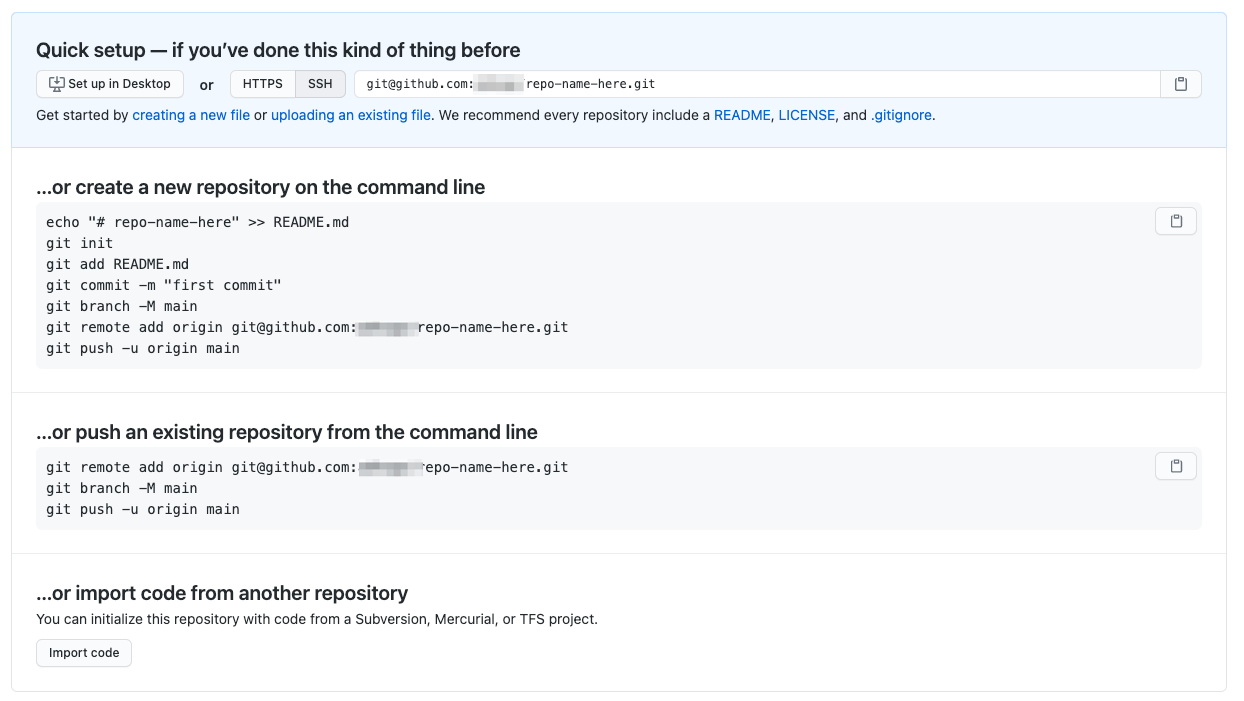Open uploading an existing file link
The height and width of the screenshot is (701, 1244).
click(x=351, y=115)
